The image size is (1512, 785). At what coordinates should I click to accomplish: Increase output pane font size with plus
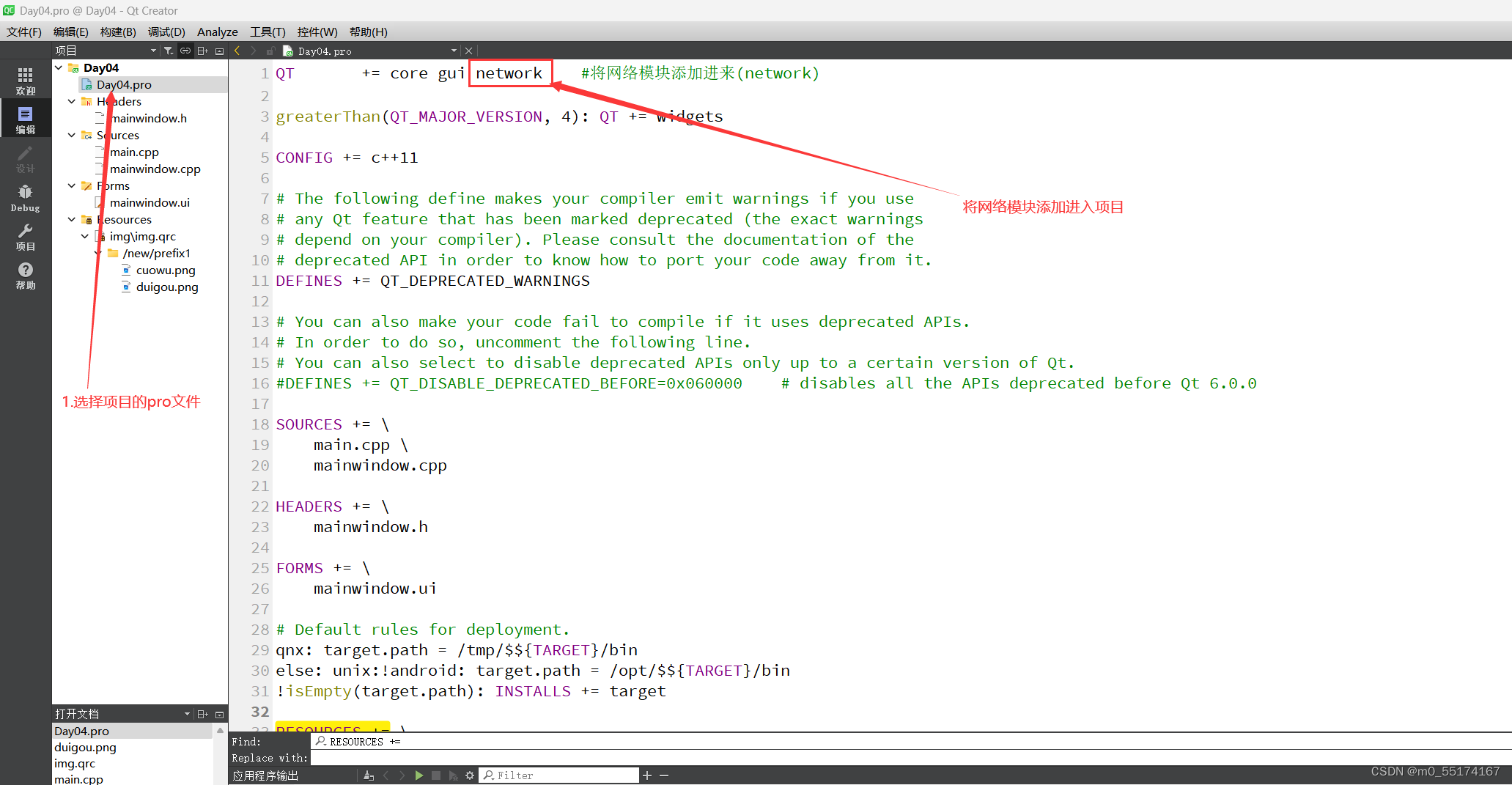pyautogui.click(x=647, y=775)
